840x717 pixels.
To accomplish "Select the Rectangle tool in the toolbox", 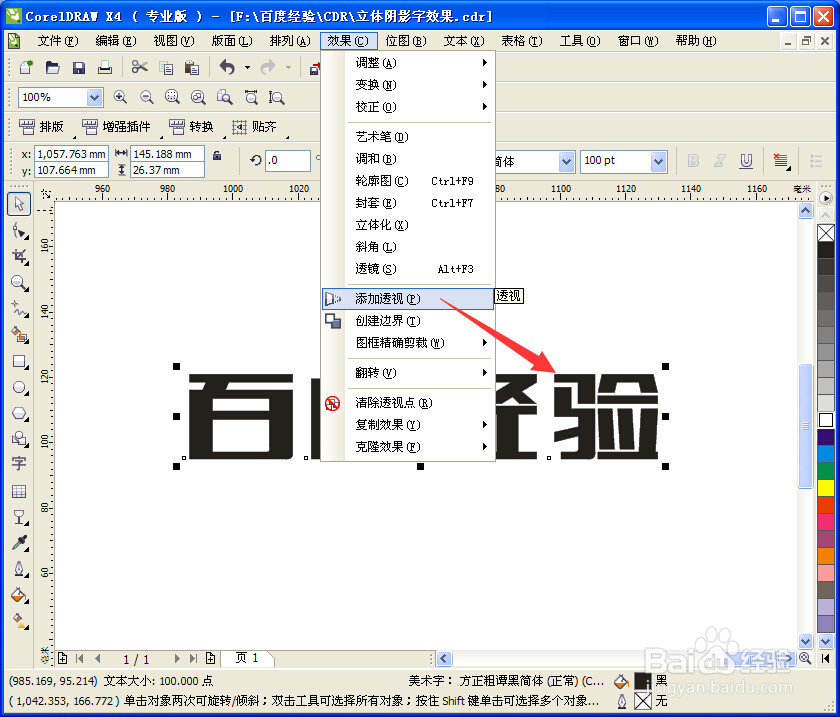I will tap(19, 362).
